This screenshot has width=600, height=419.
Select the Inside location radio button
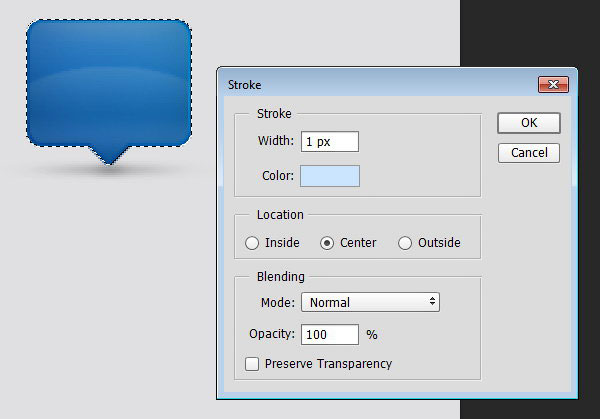(252, 243)
